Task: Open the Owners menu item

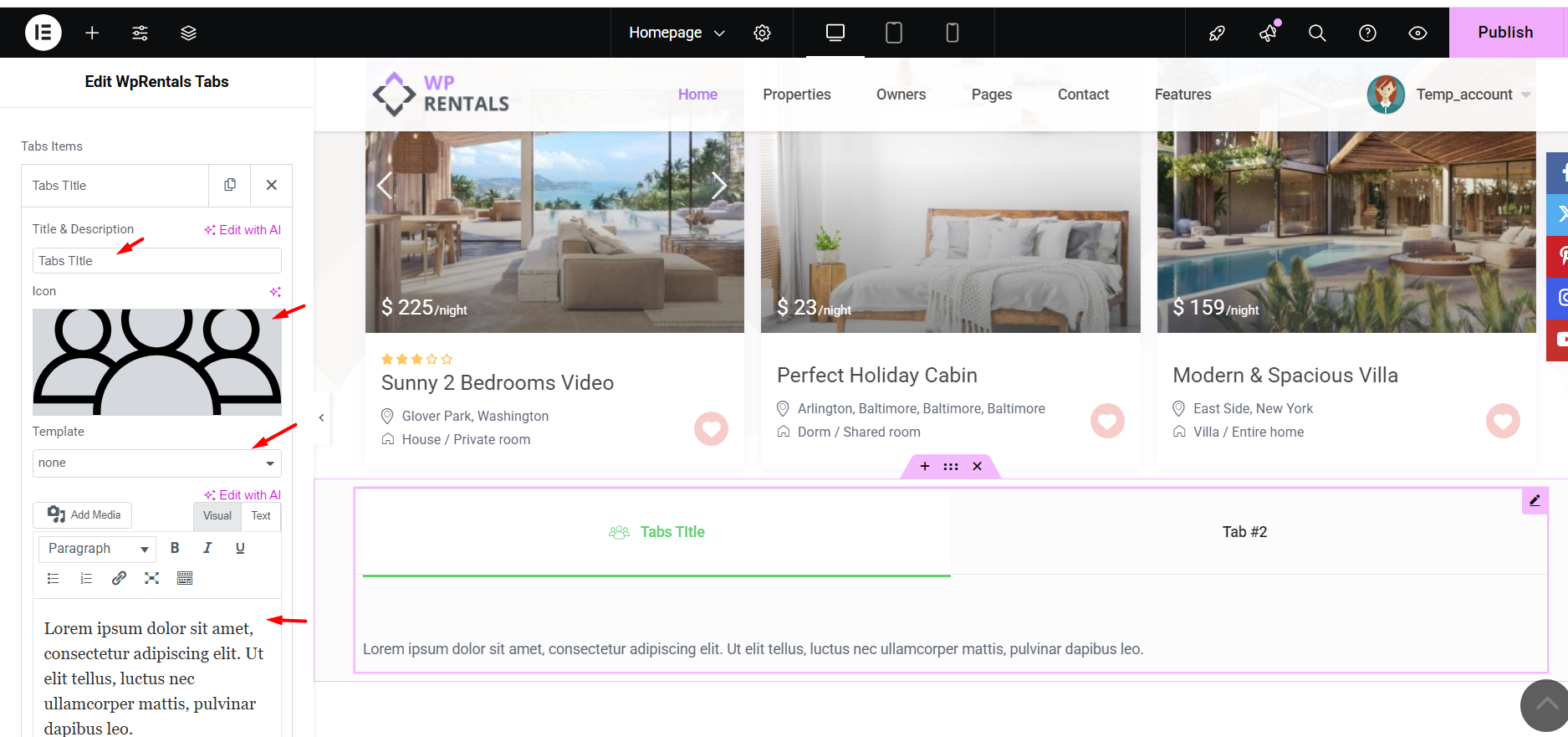Action: tap(901, 95)
